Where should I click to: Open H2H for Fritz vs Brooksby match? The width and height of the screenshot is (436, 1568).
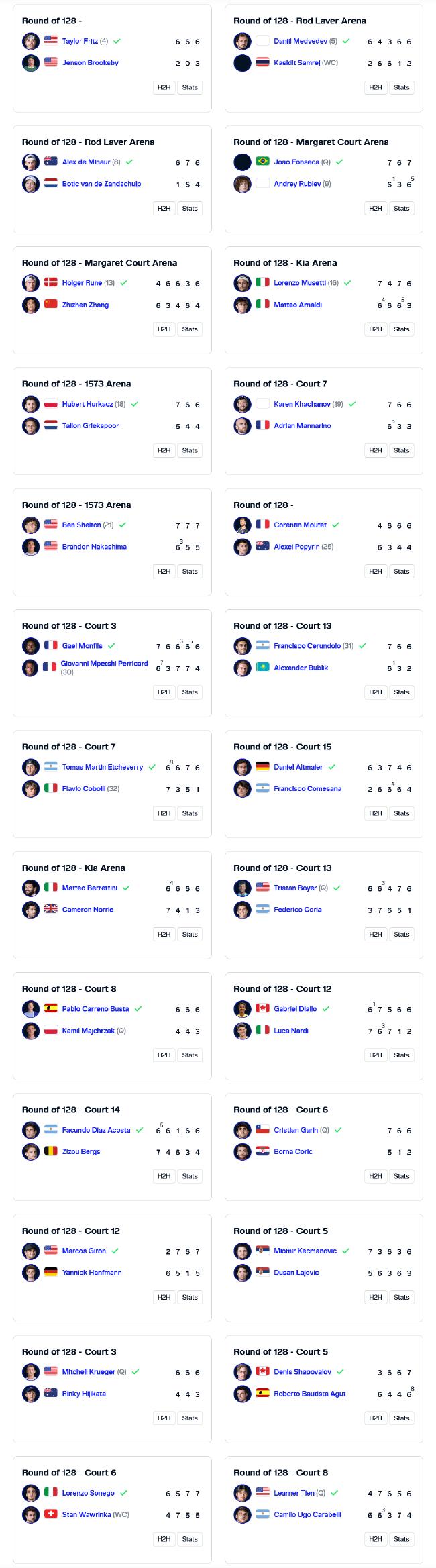pyautogui.click(x=164, y=87)
